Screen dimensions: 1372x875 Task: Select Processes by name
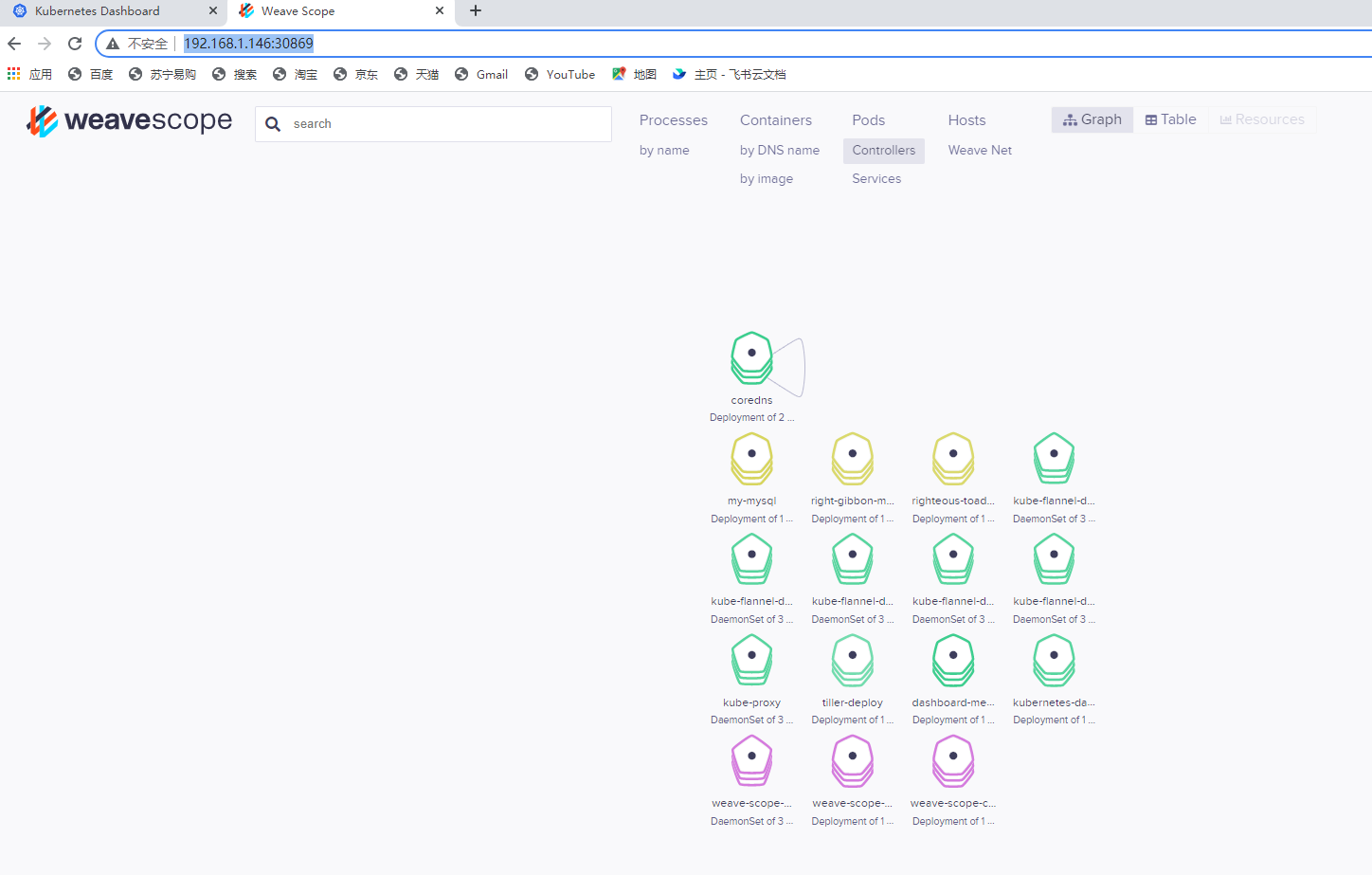[x=664, y=150]
